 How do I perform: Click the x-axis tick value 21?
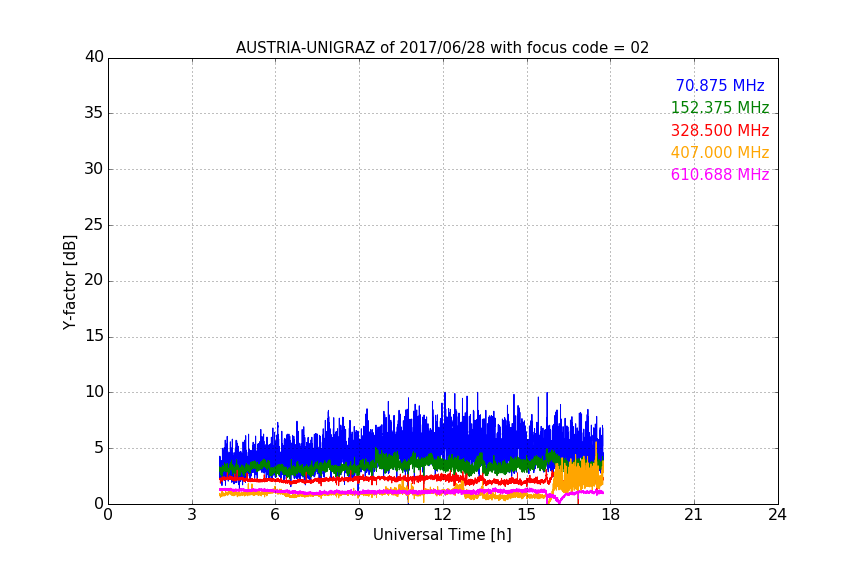(694, 515)
